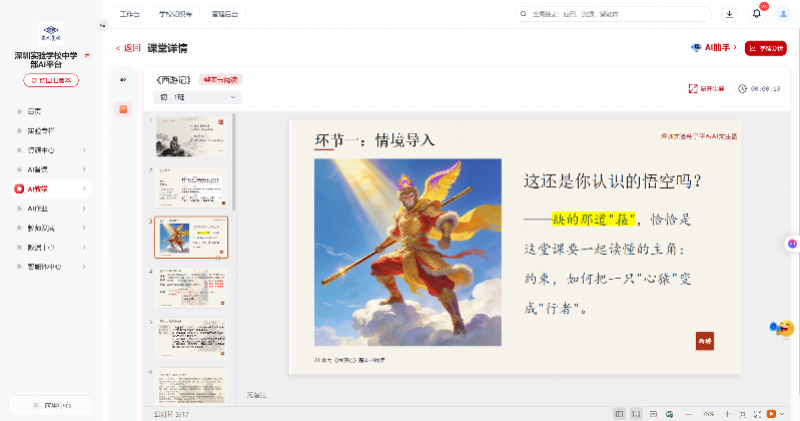The height and width of the screenshot is (421, 800).
Task: Click the search magnifier icon in the search box
Action: point(523,14)
